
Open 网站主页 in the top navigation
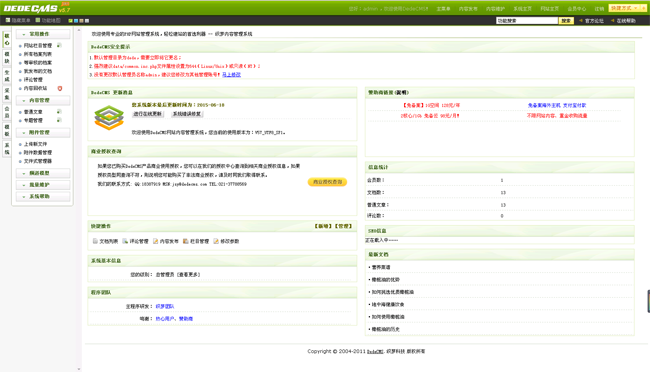pyautogui.click(x=550, y=9)
